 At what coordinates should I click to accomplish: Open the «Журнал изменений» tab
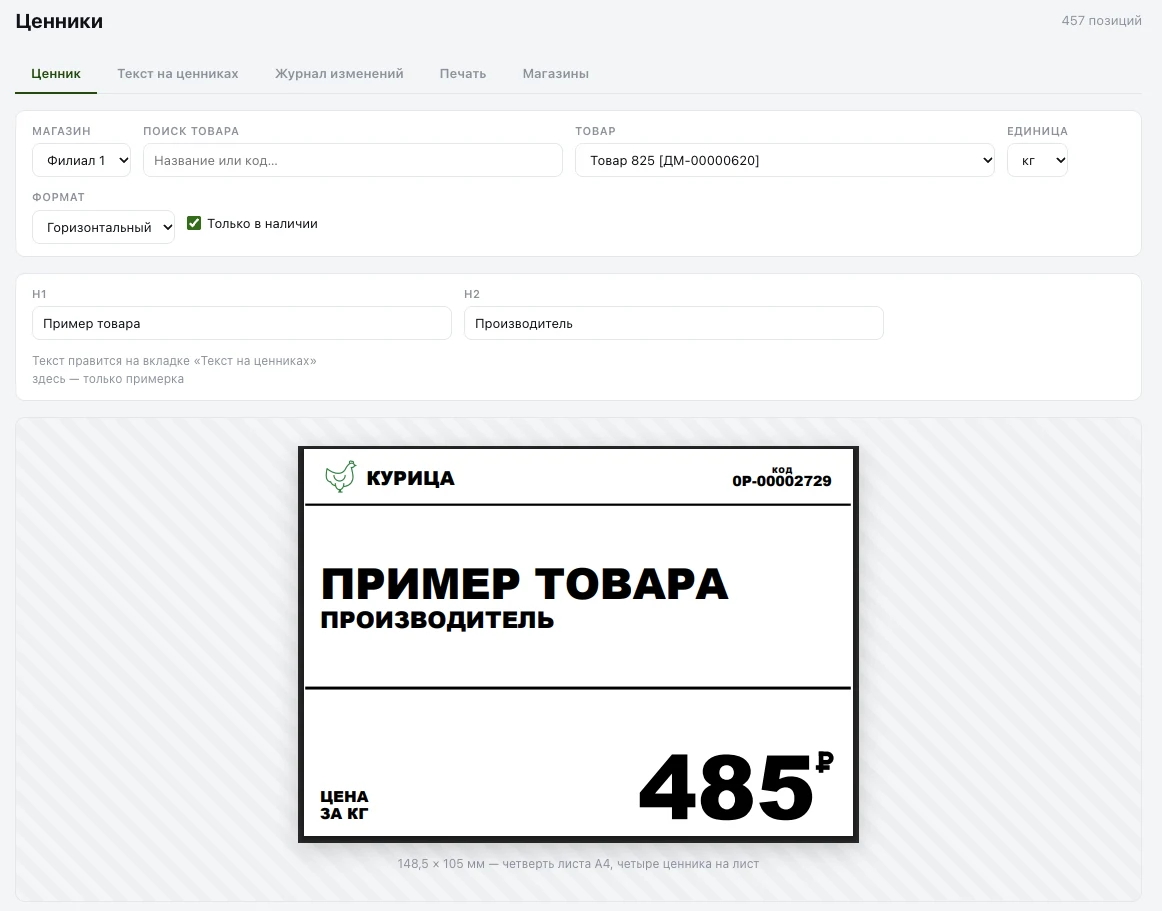339,73
